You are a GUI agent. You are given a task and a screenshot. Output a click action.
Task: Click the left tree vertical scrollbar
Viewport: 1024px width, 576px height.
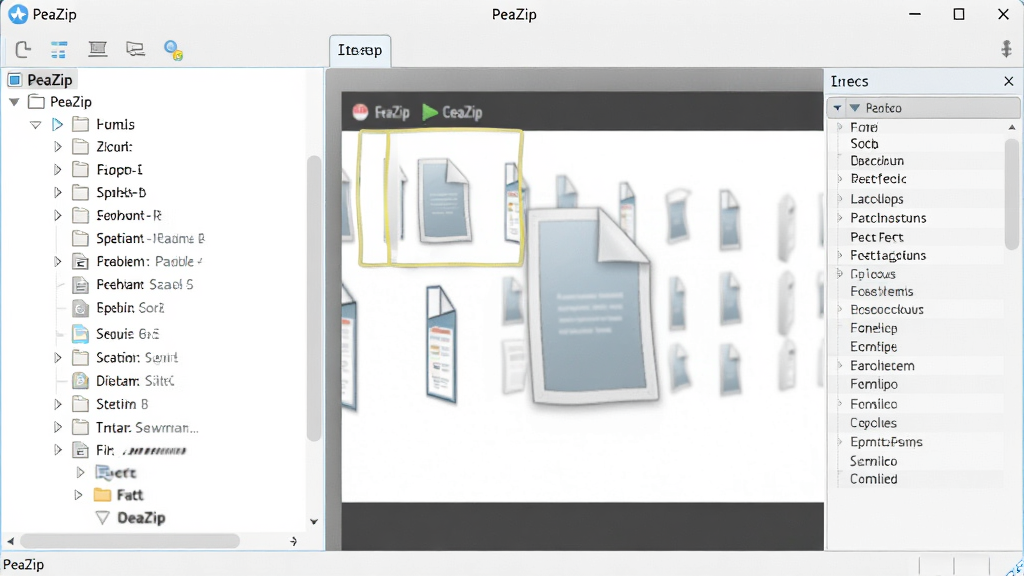pyautogui.click(x=314, y=297)
